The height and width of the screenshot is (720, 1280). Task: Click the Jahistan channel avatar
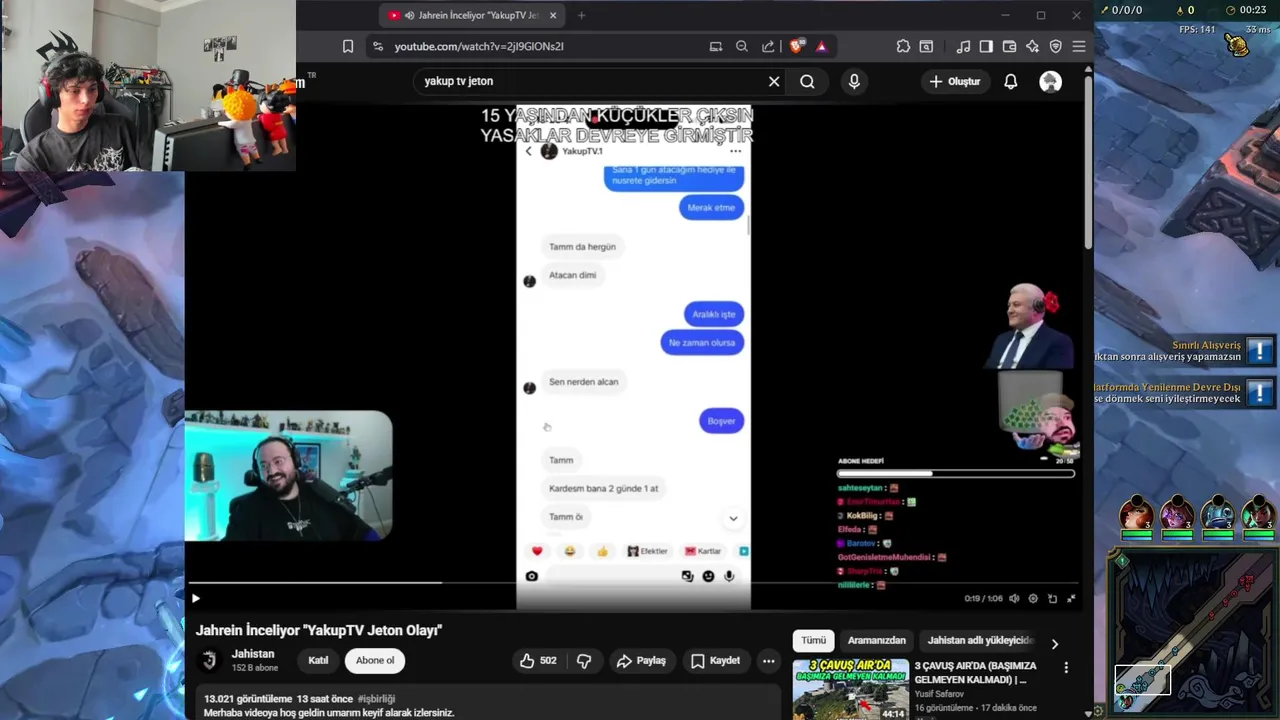pos(209,660)
